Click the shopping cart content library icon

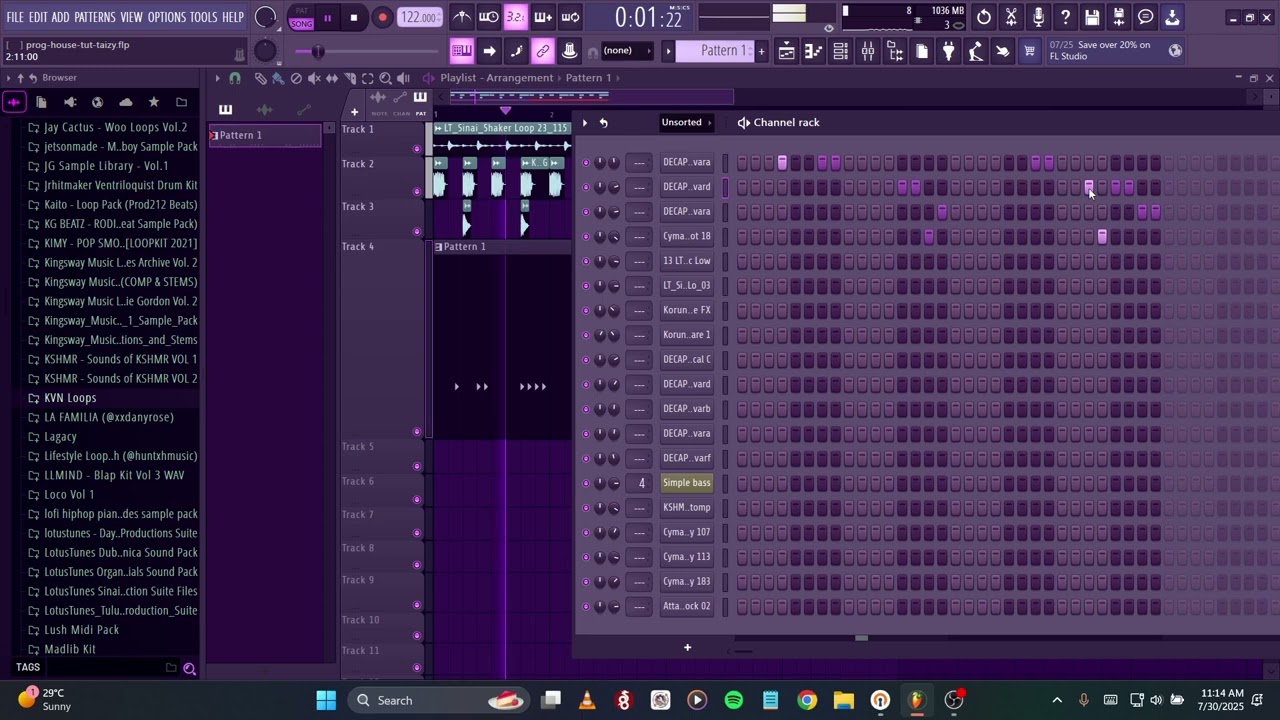point(1029,51)
